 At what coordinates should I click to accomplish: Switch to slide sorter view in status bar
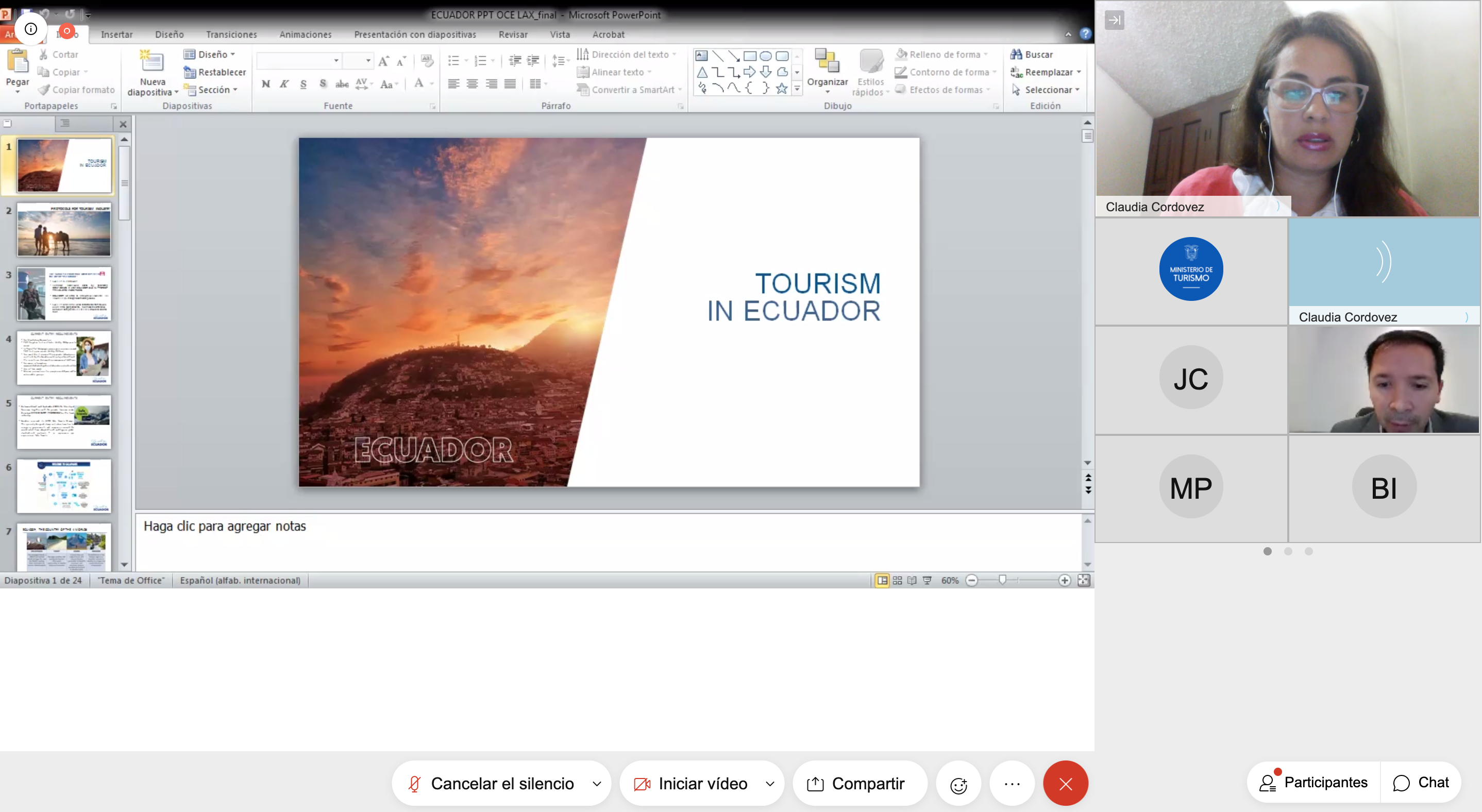point(897,580)
